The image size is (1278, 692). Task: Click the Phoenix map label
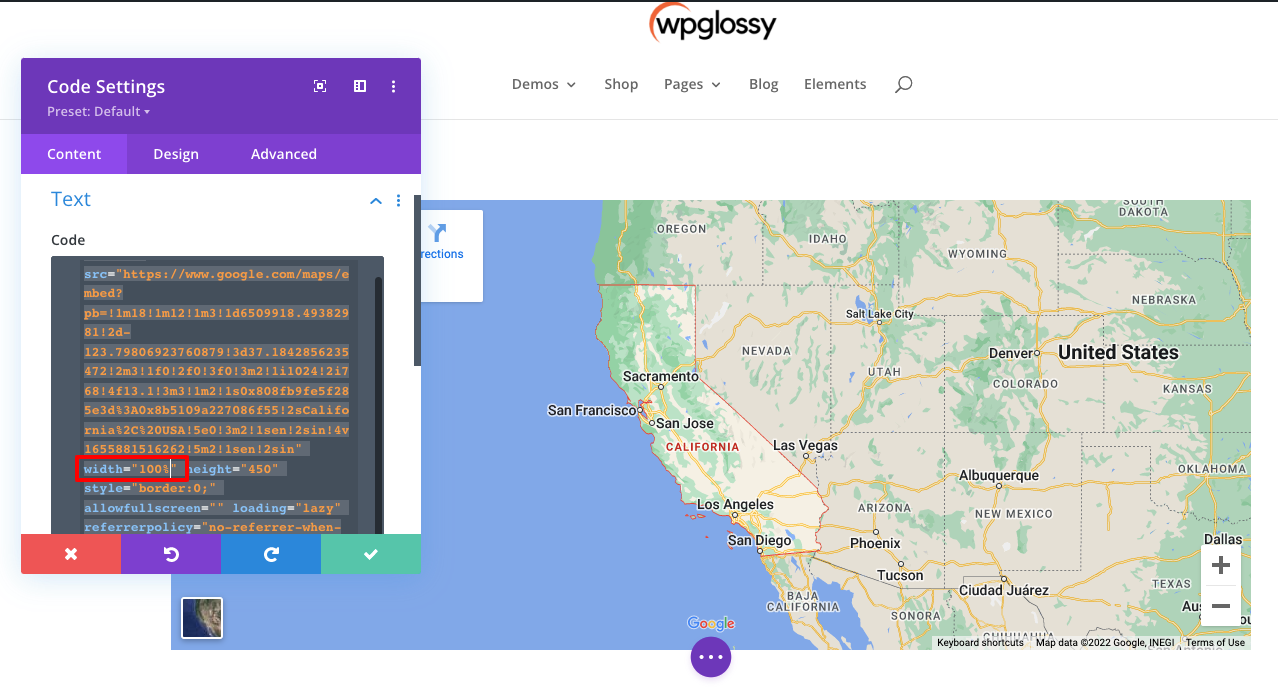coord(875,544)
